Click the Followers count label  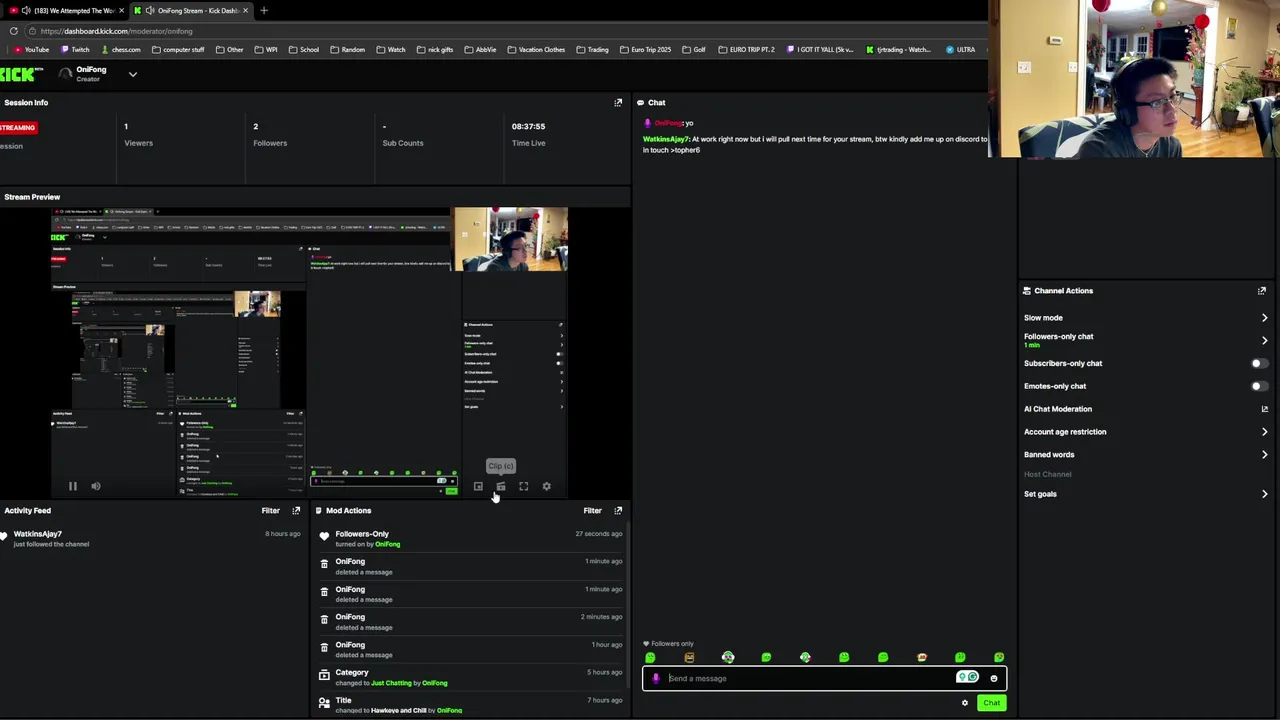[270, 143]
